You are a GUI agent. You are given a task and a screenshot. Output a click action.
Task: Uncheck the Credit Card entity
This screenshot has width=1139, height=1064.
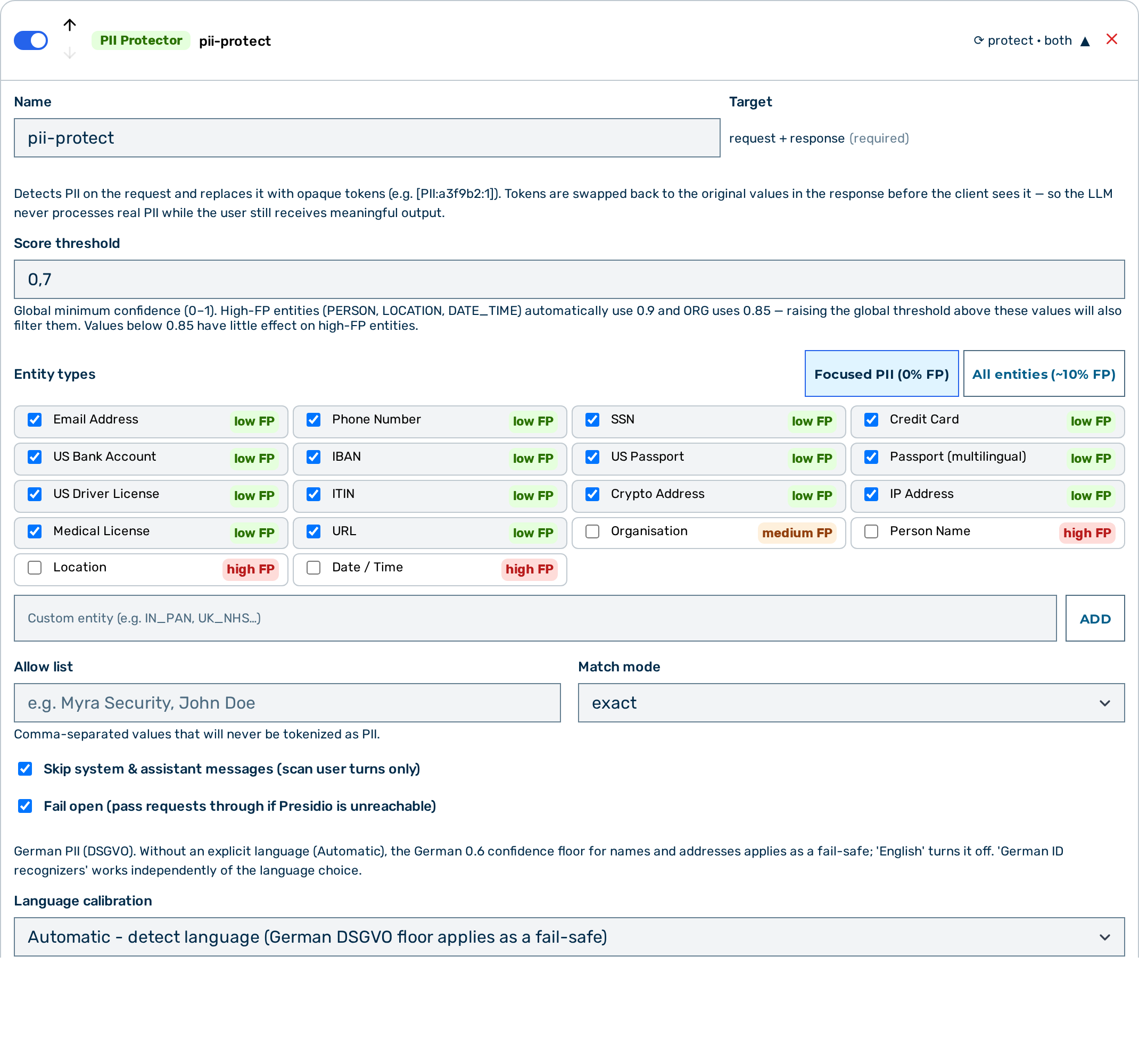pyautogui.click(x=871, y=420)
